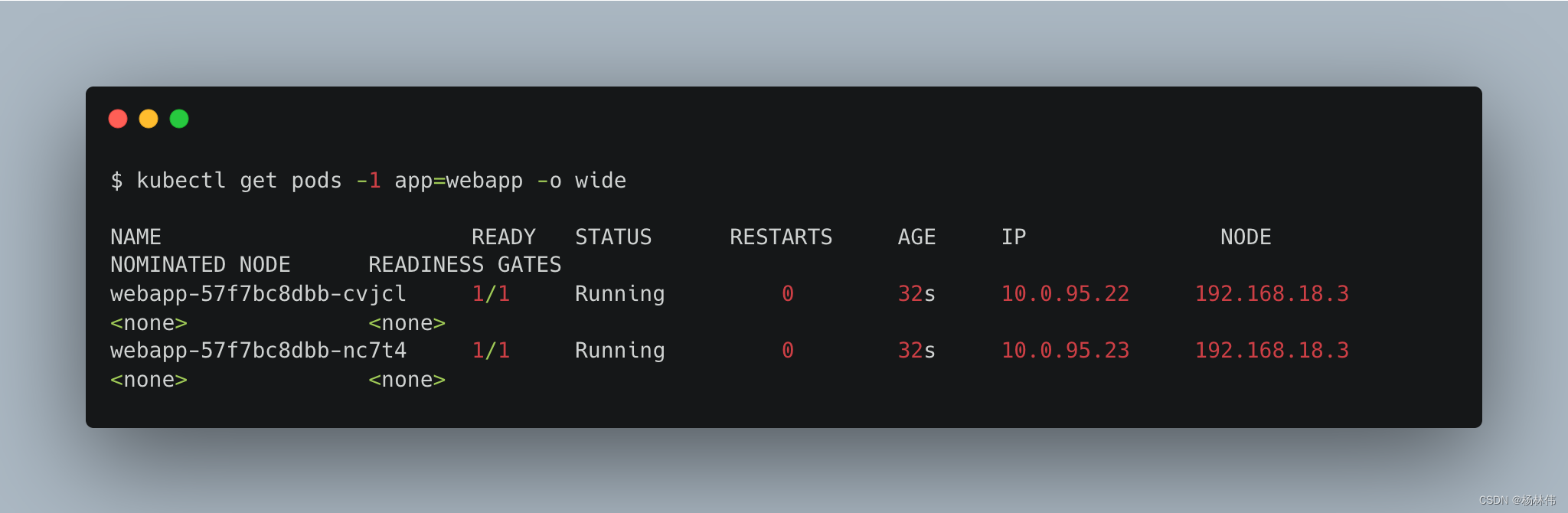
Task: Click the yellow minimize window button
Action: click(x=149, y=119)
